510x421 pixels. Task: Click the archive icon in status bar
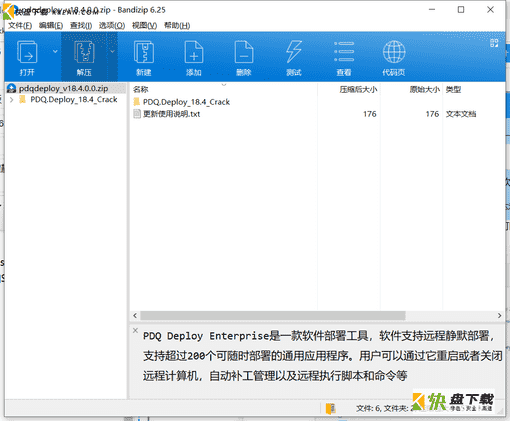330,408
